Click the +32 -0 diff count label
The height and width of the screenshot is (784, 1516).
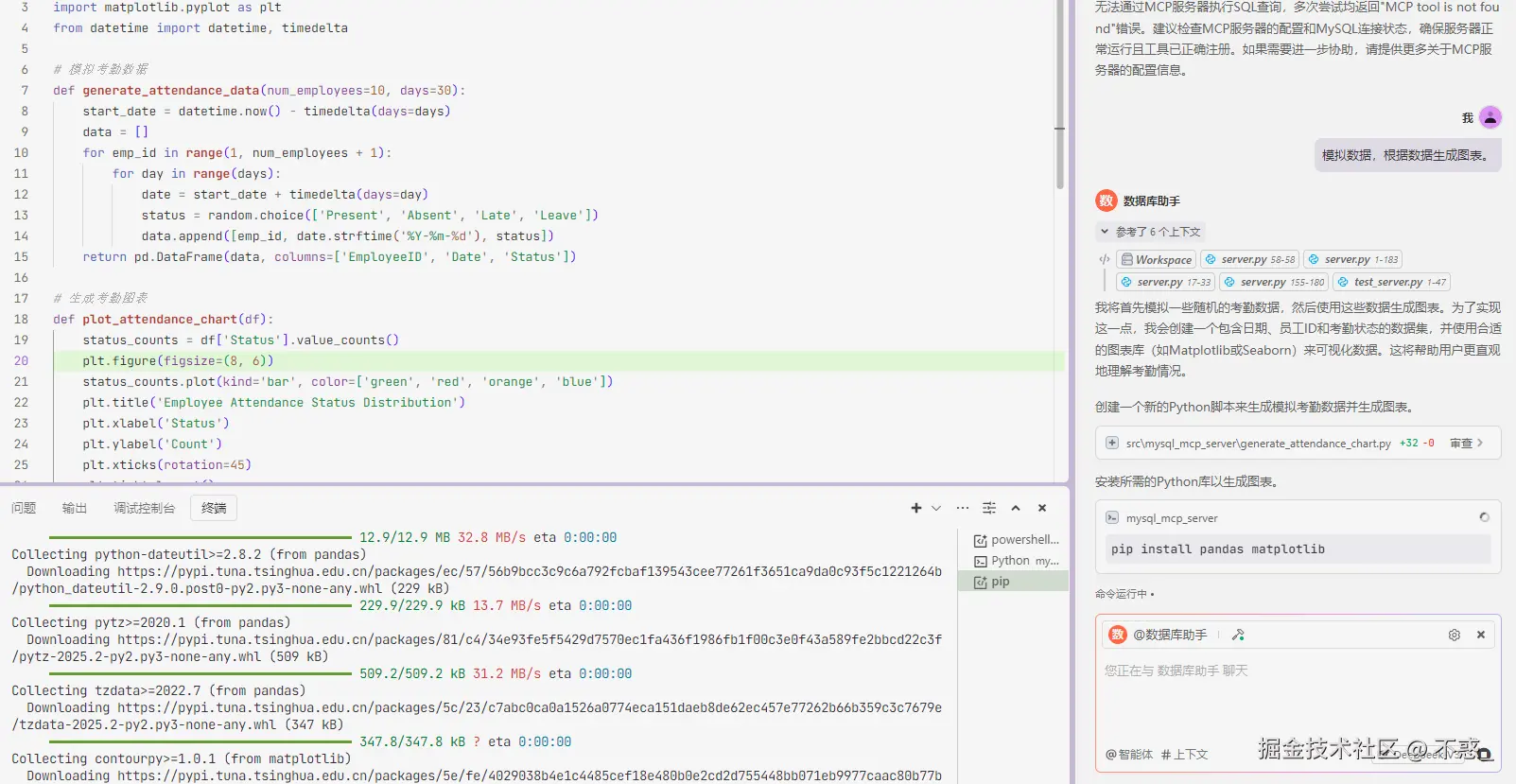tap(1417, 443)
